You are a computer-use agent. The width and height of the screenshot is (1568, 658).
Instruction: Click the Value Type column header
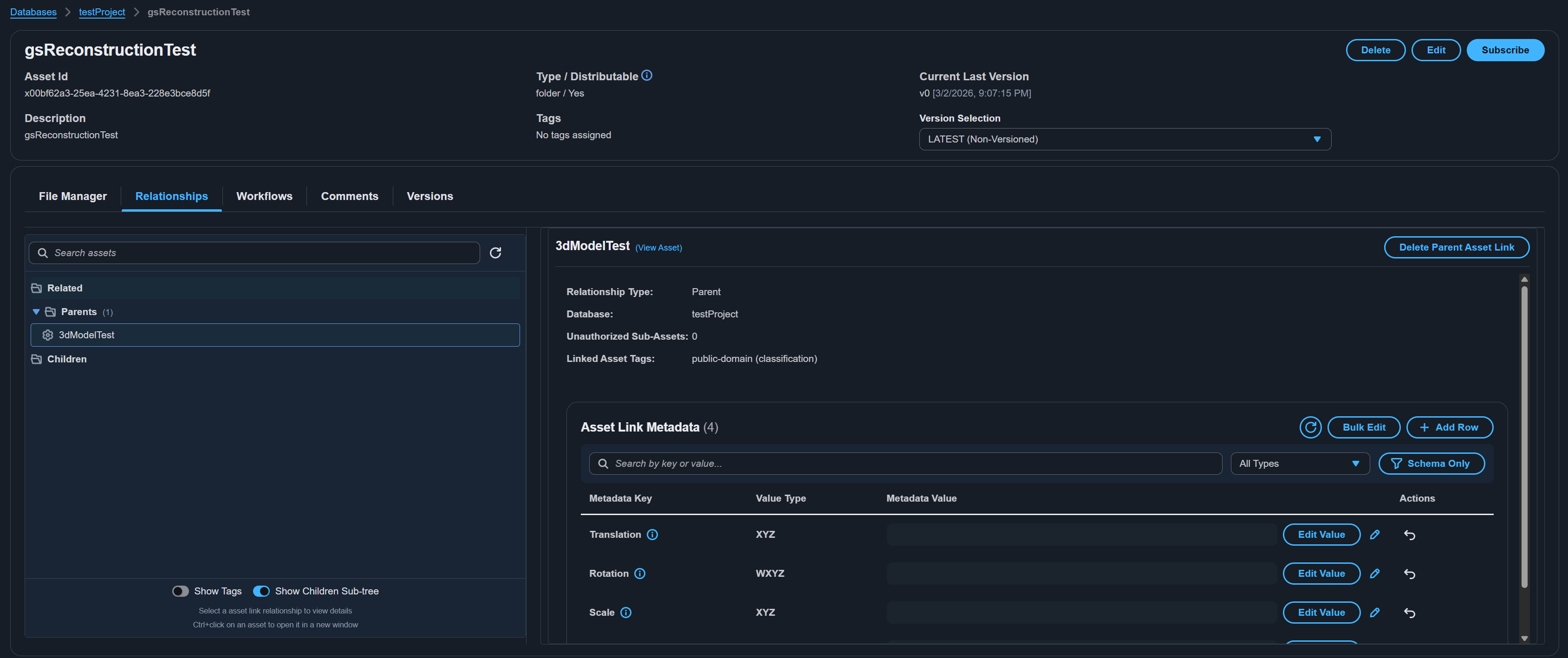click(781, 499)
